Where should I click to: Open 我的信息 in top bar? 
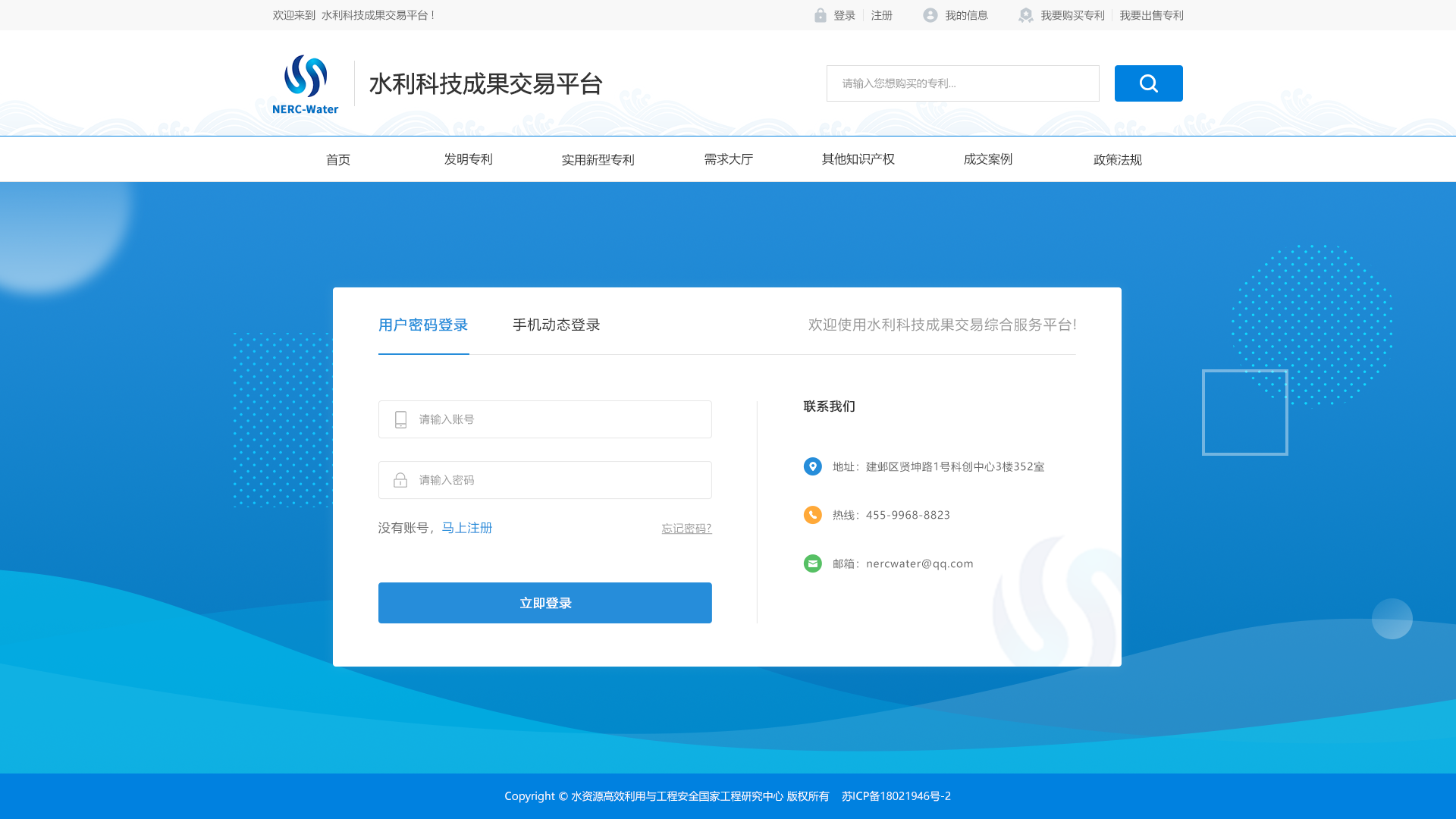tap(966, 15)
